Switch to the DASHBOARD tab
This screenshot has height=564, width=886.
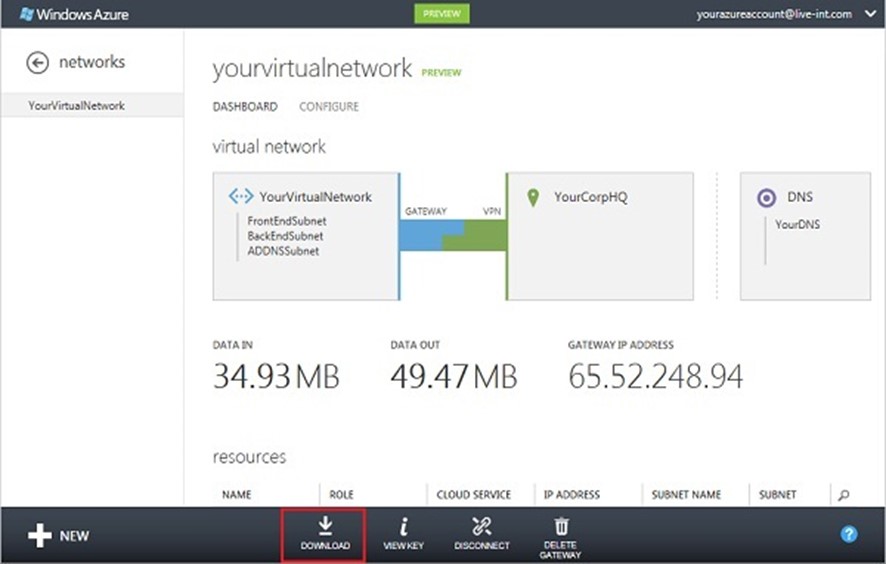click(x=245, y=106)
